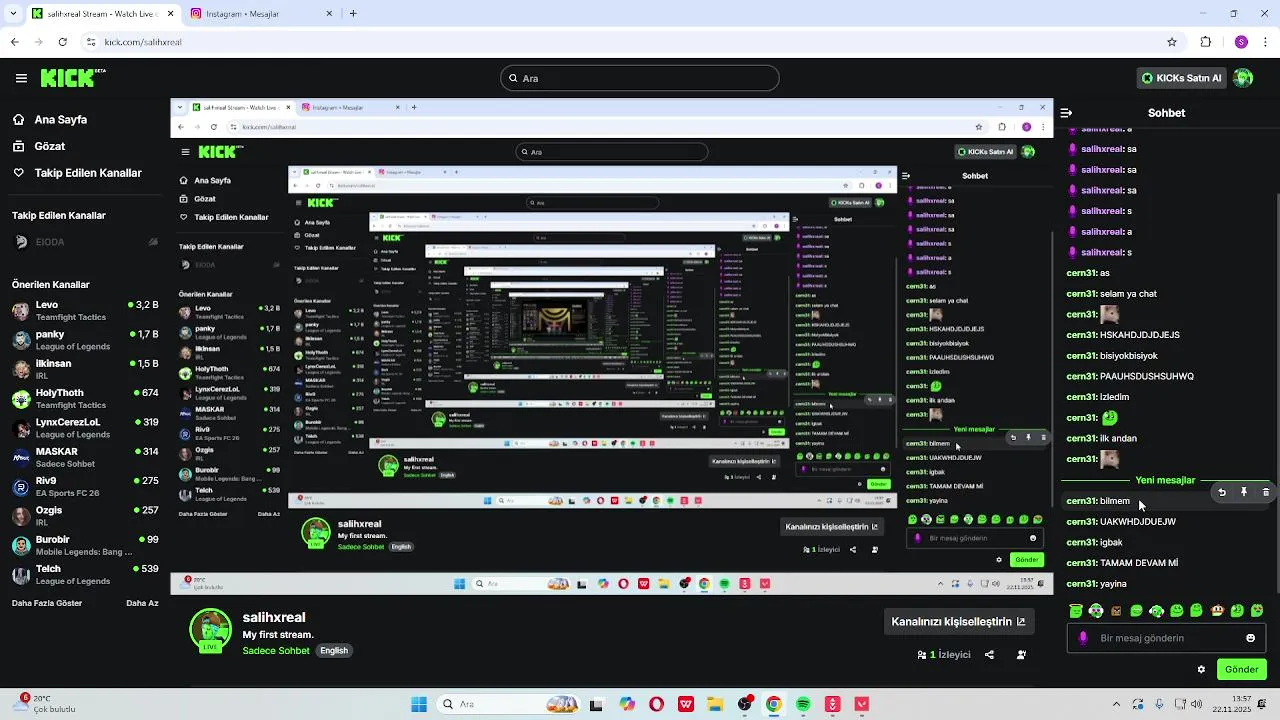
Task: Open Opera browser from the taskbar
Action: pos(656,704)
